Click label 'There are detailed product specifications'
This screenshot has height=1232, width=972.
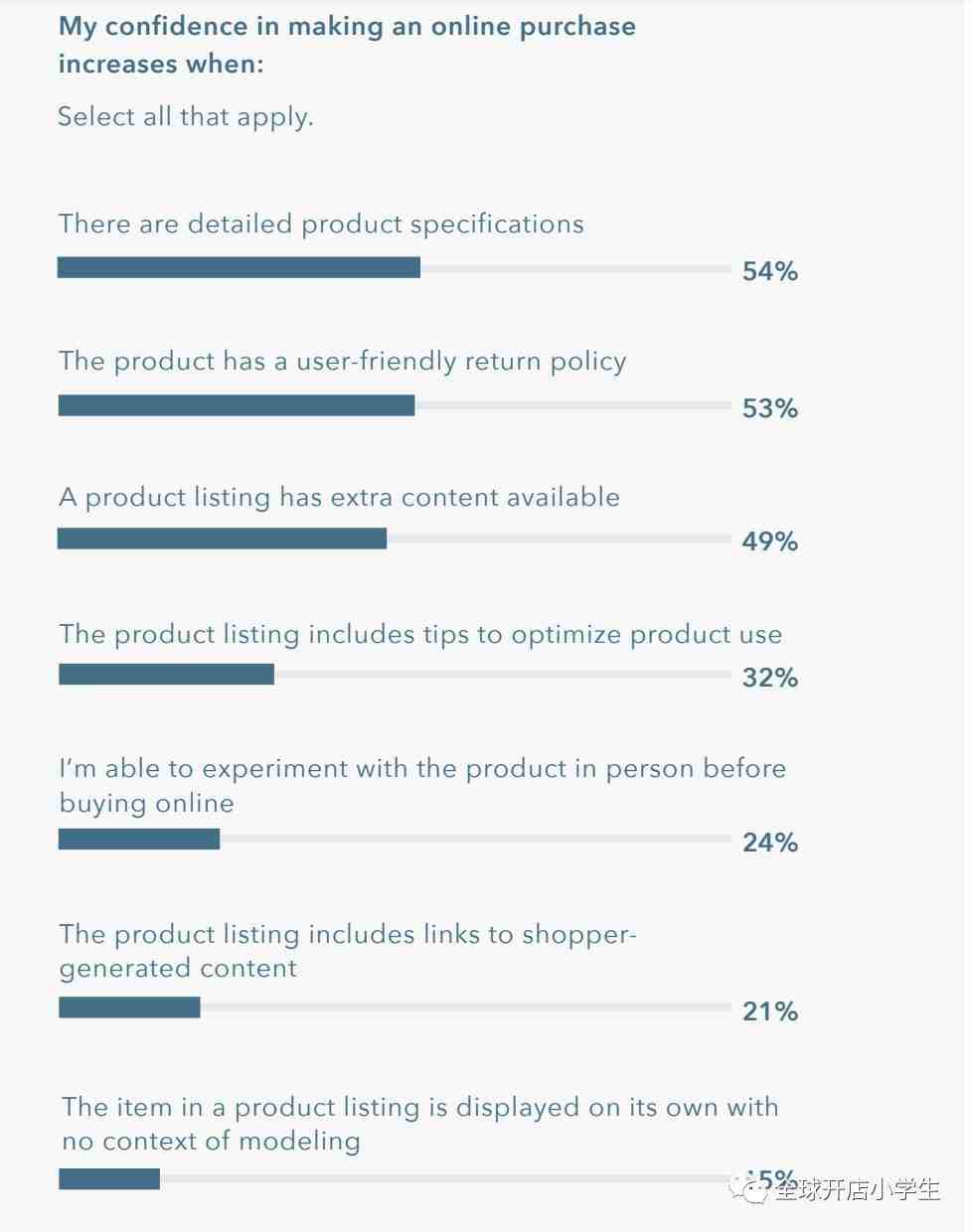point(321,224)
